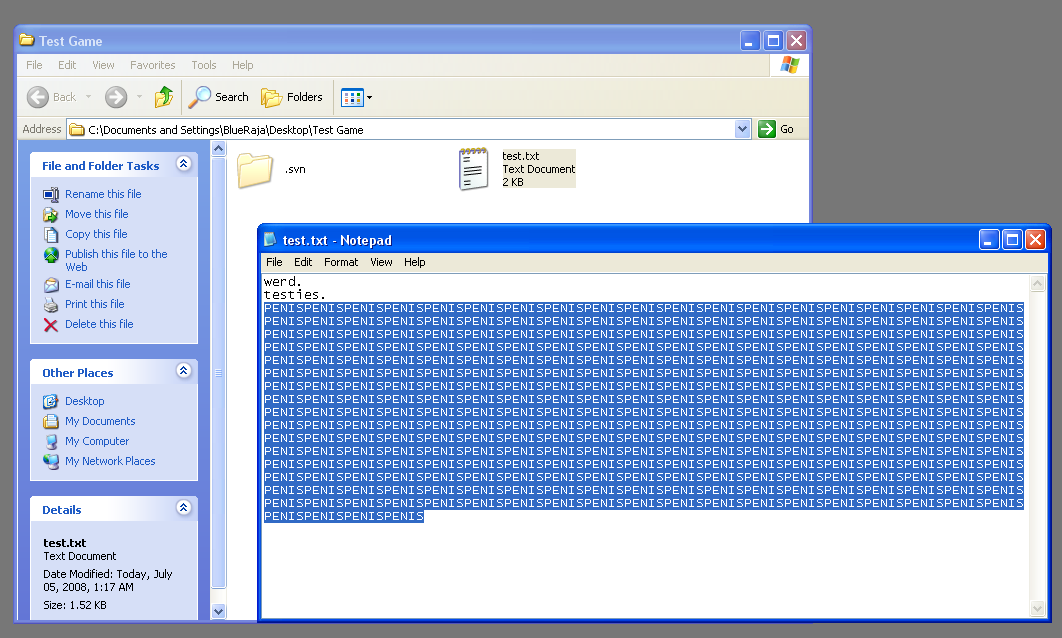Screen dimensions: 1062x638
Task: Go up one folder level
Action: 163,97
